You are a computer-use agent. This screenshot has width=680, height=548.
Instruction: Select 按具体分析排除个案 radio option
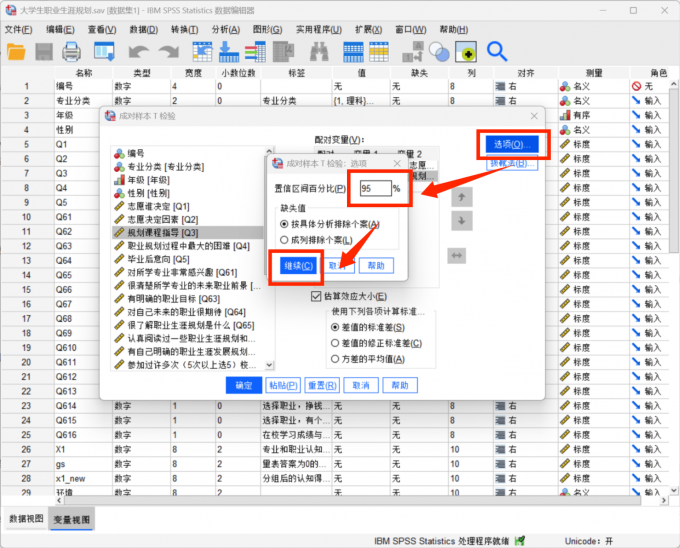[284, 224]
